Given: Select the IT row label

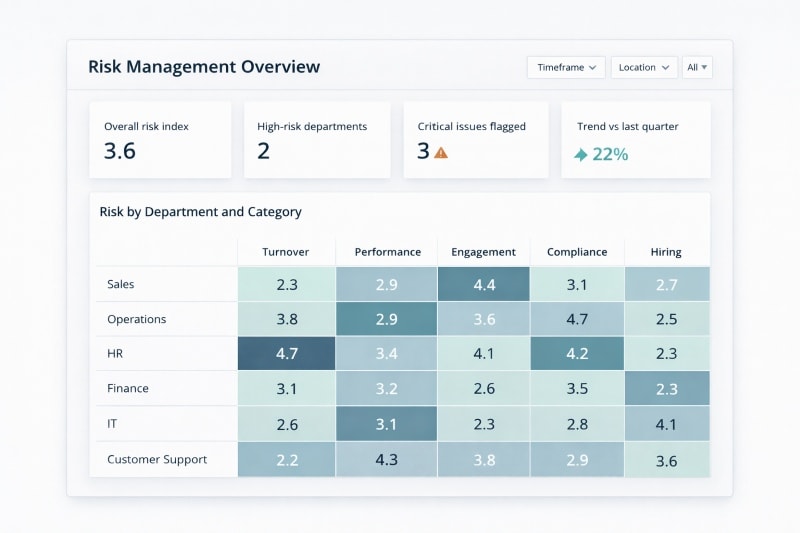Looking at the screenshot, I should pos(112,423).
